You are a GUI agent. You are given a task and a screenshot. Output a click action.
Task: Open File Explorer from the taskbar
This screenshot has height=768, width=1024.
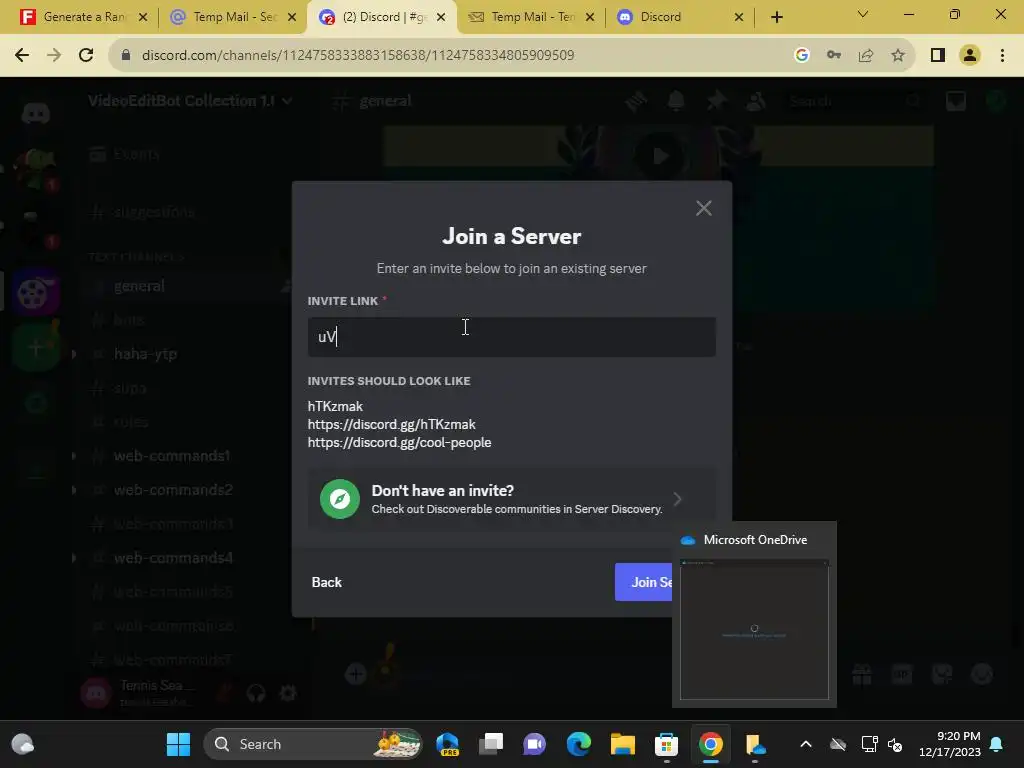click(622, 744)
